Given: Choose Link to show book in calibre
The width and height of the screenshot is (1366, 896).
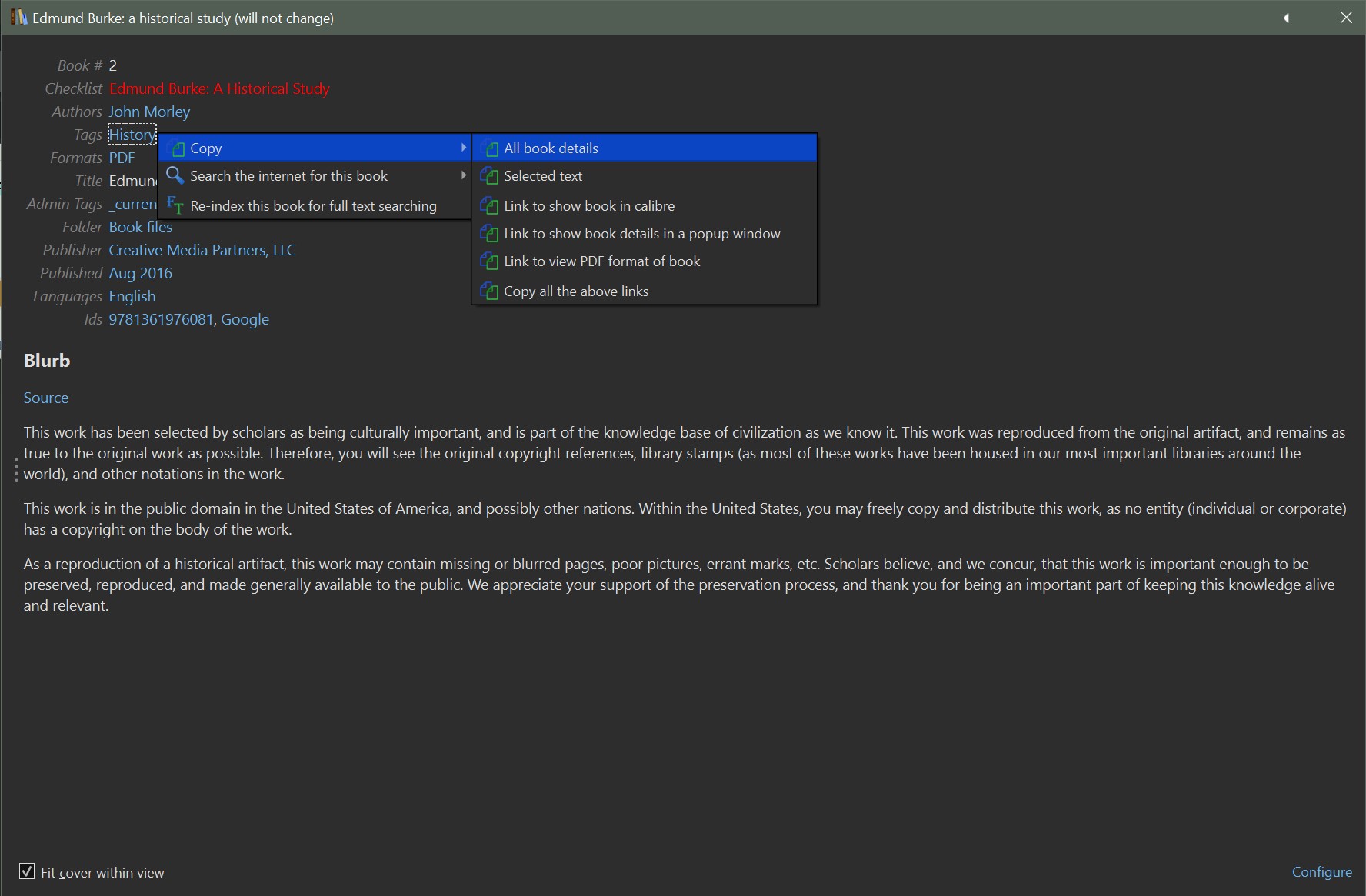Looking at the screenshot, I should (645, 206).
